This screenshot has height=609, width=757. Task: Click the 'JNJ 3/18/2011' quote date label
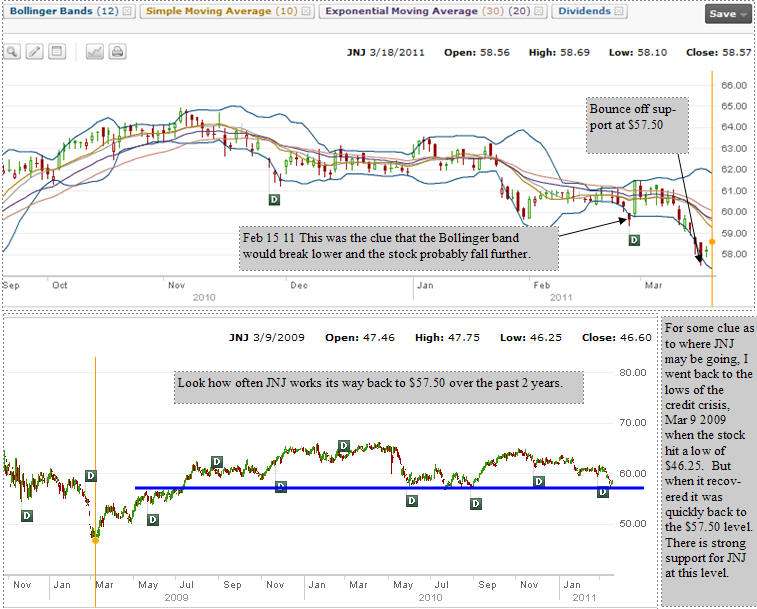[x=386, y=53]
